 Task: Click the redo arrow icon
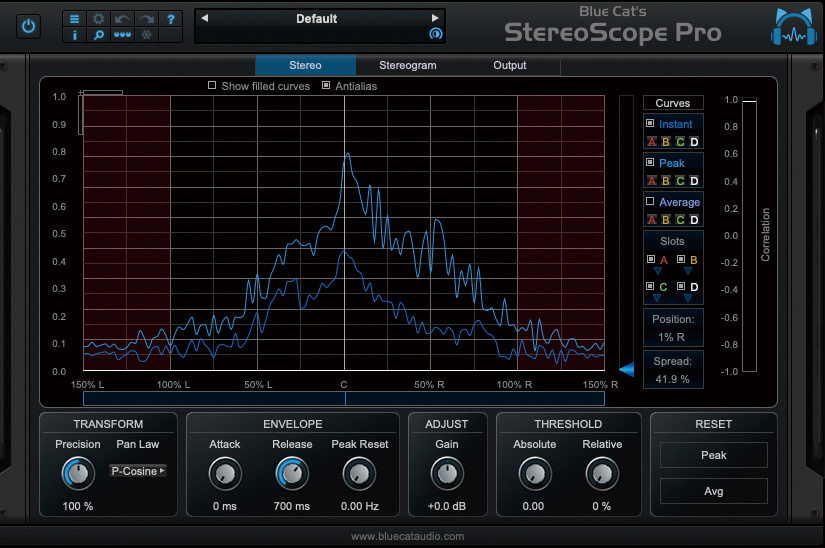[x=146, y=19]
